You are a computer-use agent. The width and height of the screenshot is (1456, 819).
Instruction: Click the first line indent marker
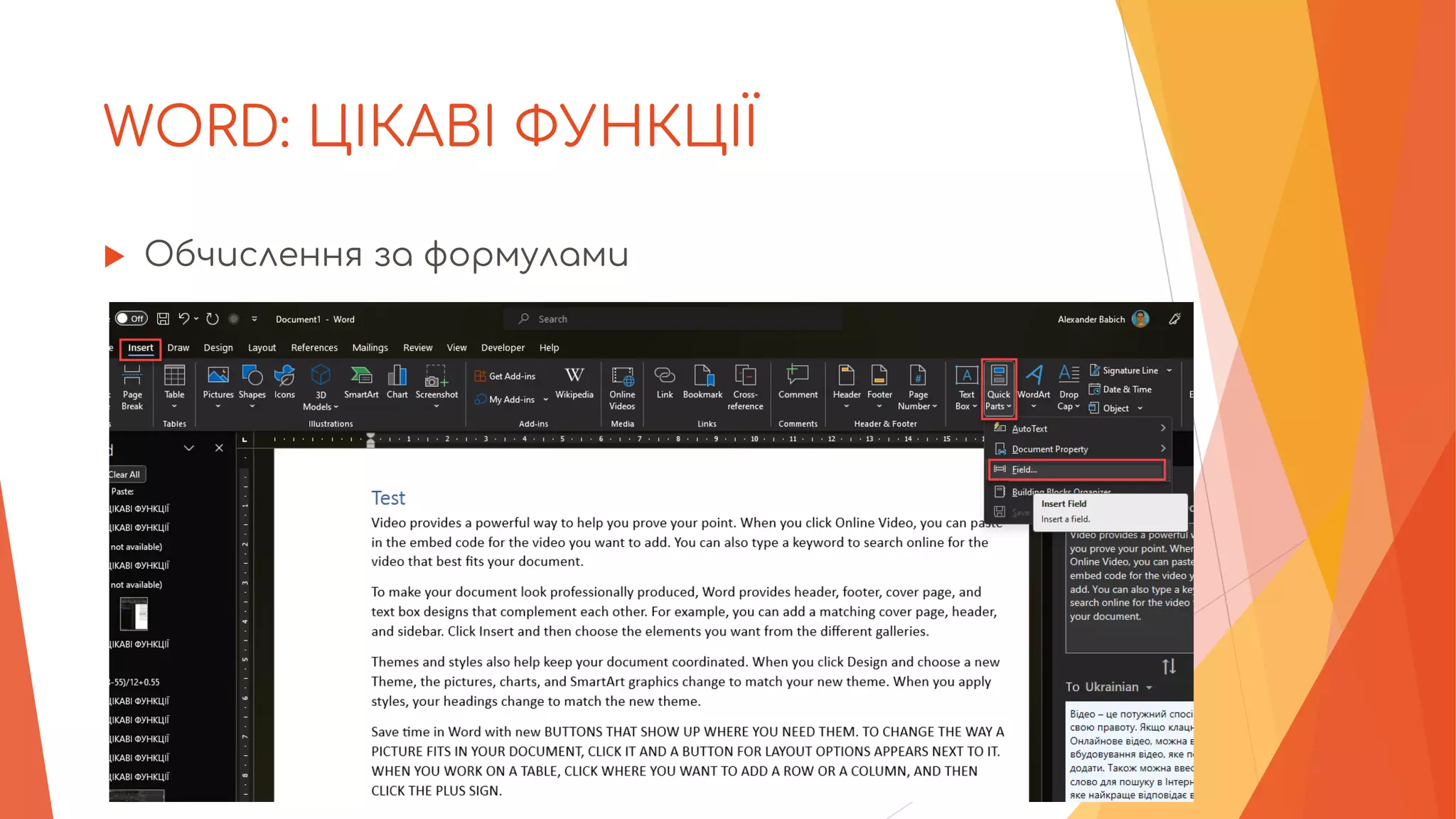click(370, 436)
